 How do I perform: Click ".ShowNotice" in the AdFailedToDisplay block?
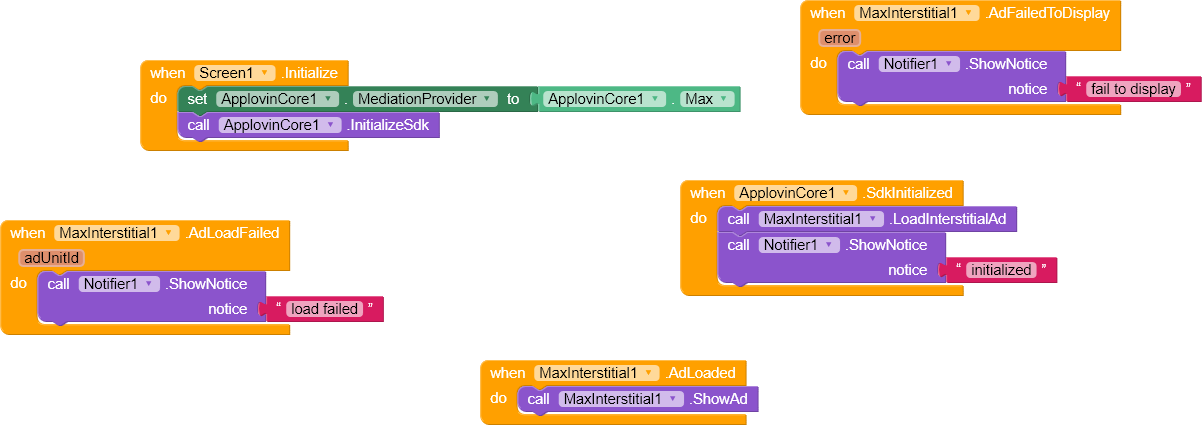click(1006, 64)
